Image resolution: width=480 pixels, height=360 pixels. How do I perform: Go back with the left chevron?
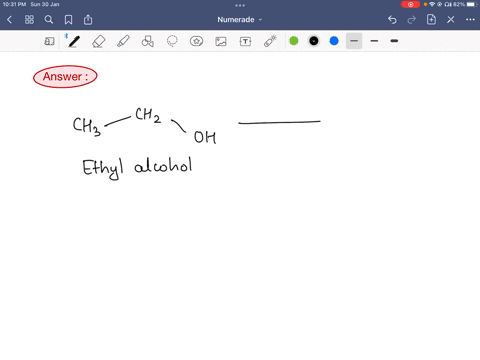pos(9,20)
